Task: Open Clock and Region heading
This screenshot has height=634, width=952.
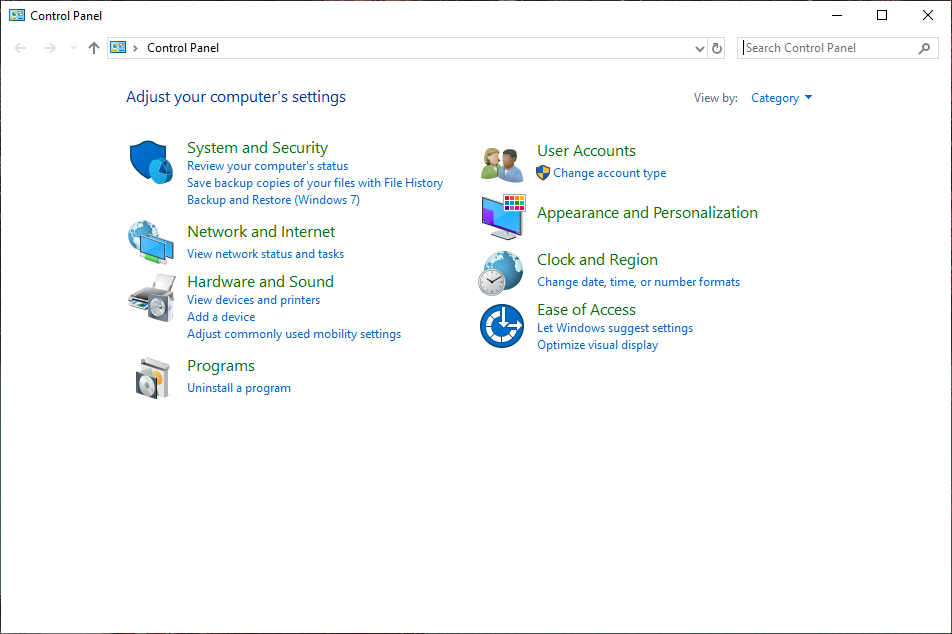Action: click(x=597, y=259)
